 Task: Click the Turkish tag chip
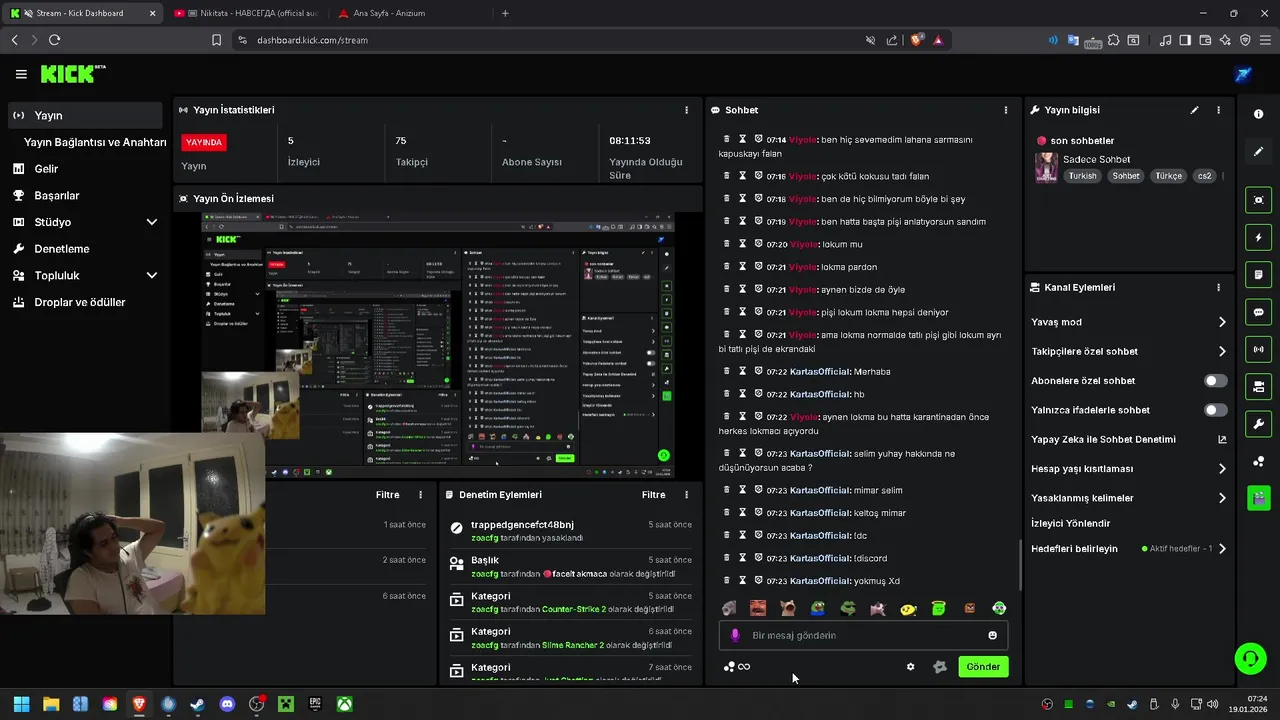coord(1082,176)
